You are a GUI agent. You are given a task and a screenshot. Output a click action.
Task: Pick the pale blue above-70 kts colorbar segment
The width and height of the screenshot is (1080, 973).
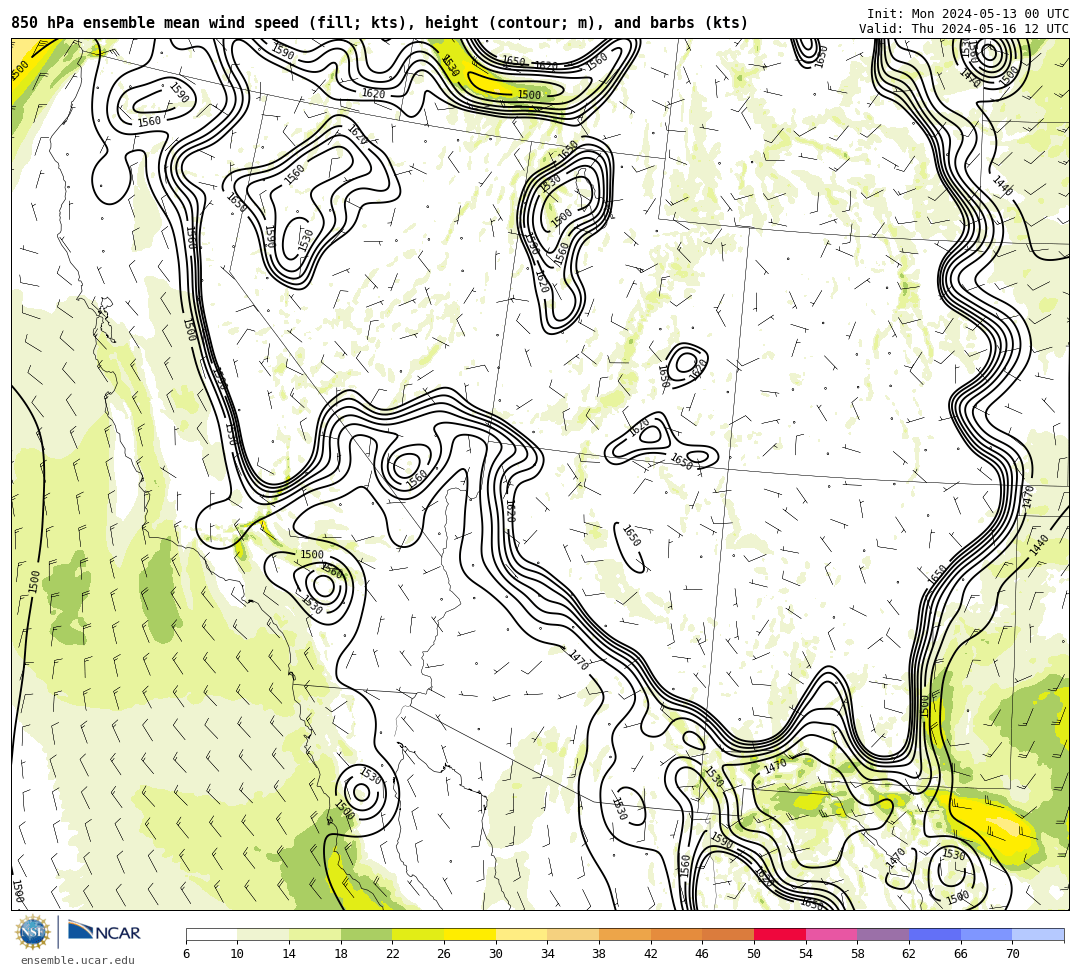coord(1038,934)
